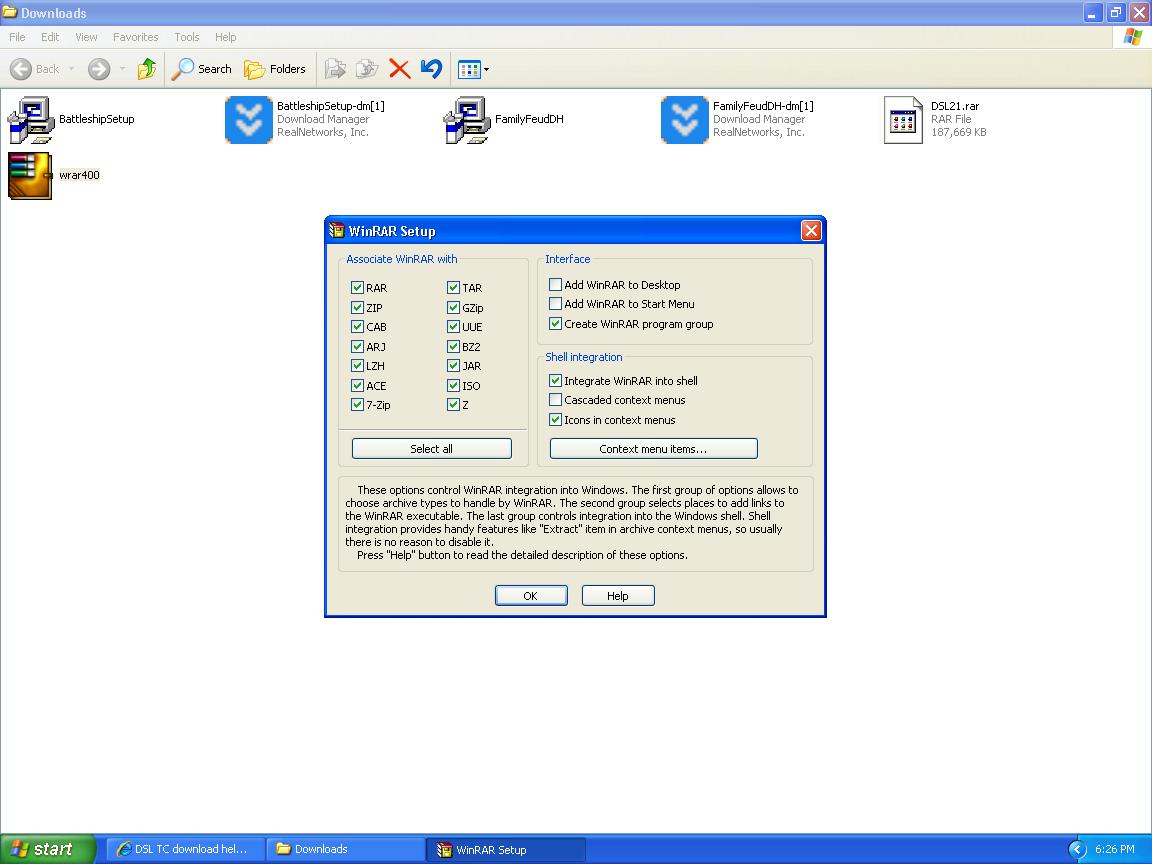The image size is (1152, 864).
Task: Select the FamilyFeudDH-dm[1] download manager icon
Action: pos(685,120)
